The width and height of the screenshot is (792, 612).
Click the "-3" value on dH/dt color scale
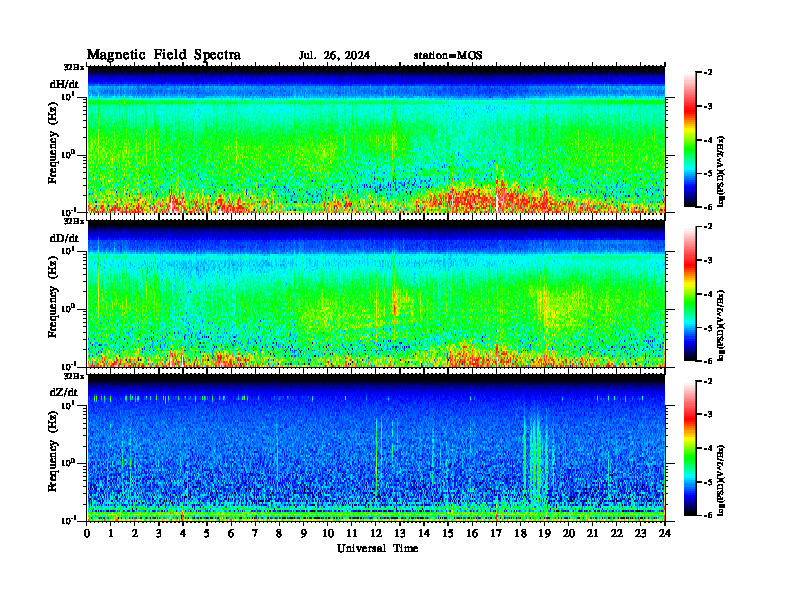click(708, 107)
